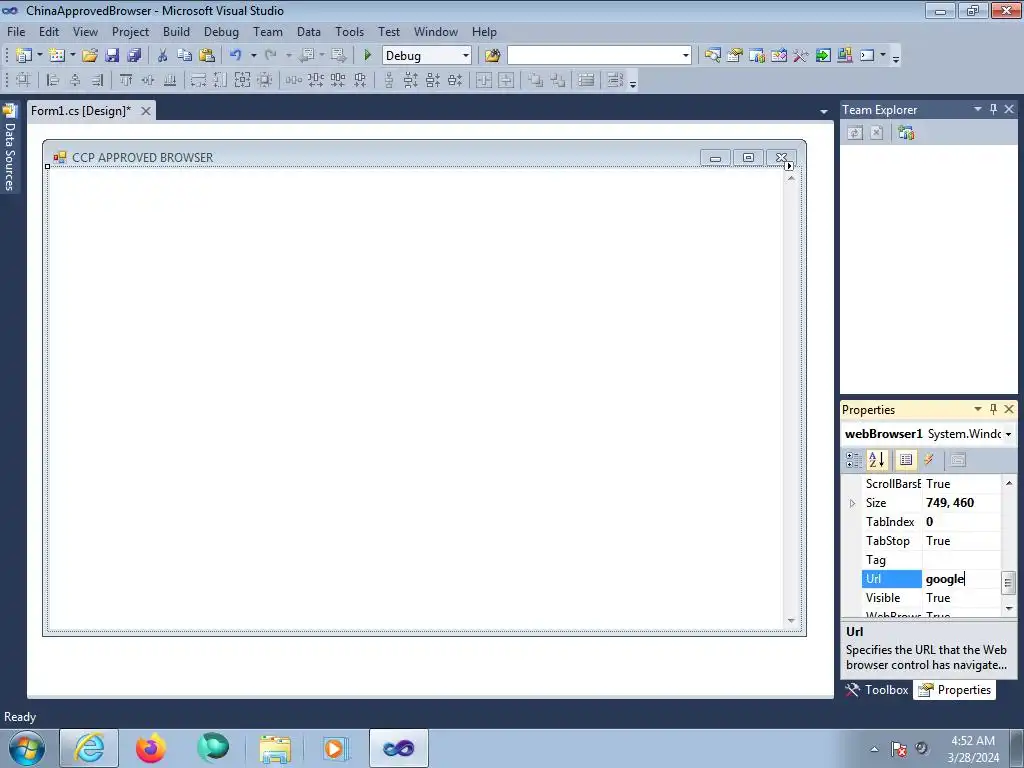Screen dimensions: 1024x768
Task: Open the Start Page toolbar icon
Action: coord(823,56)
